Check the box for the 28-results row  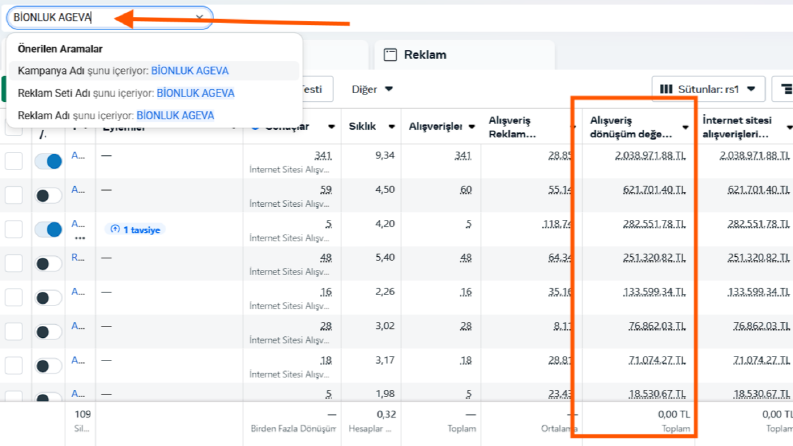[x=14, y=332]
